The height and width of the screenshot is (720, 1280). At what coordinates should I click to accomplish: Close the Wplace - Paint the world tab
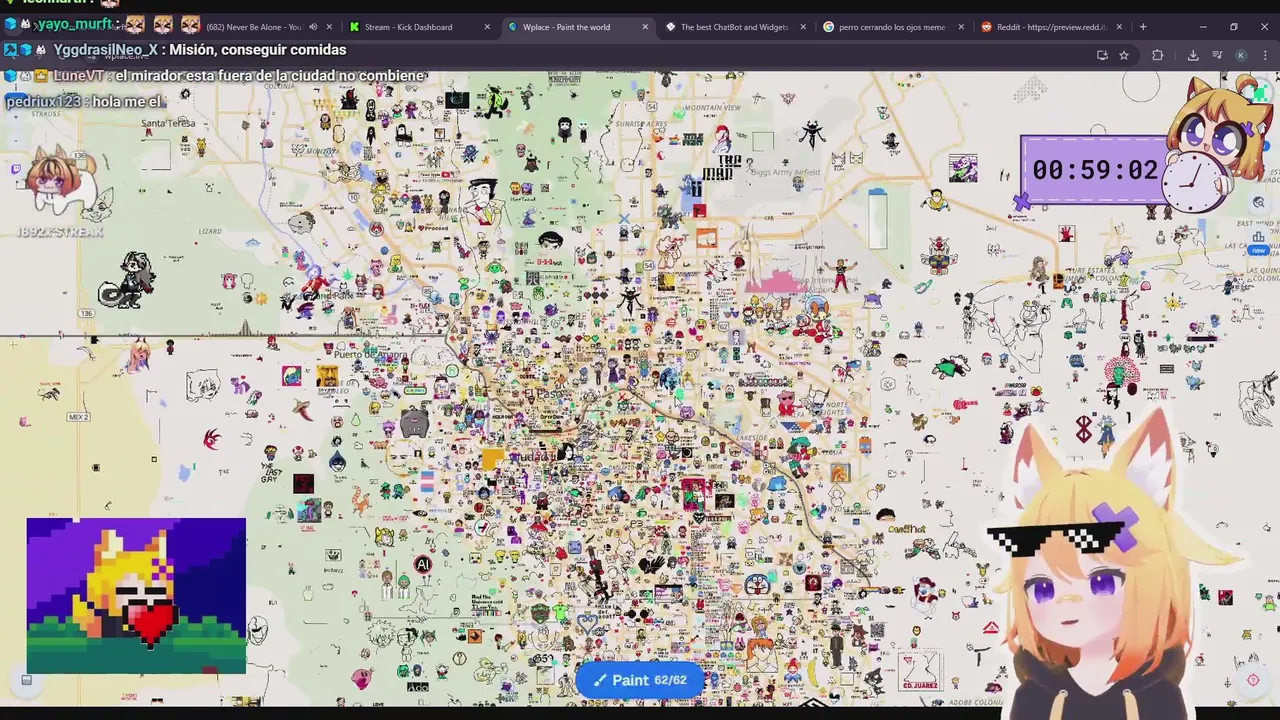click(645, 27)
